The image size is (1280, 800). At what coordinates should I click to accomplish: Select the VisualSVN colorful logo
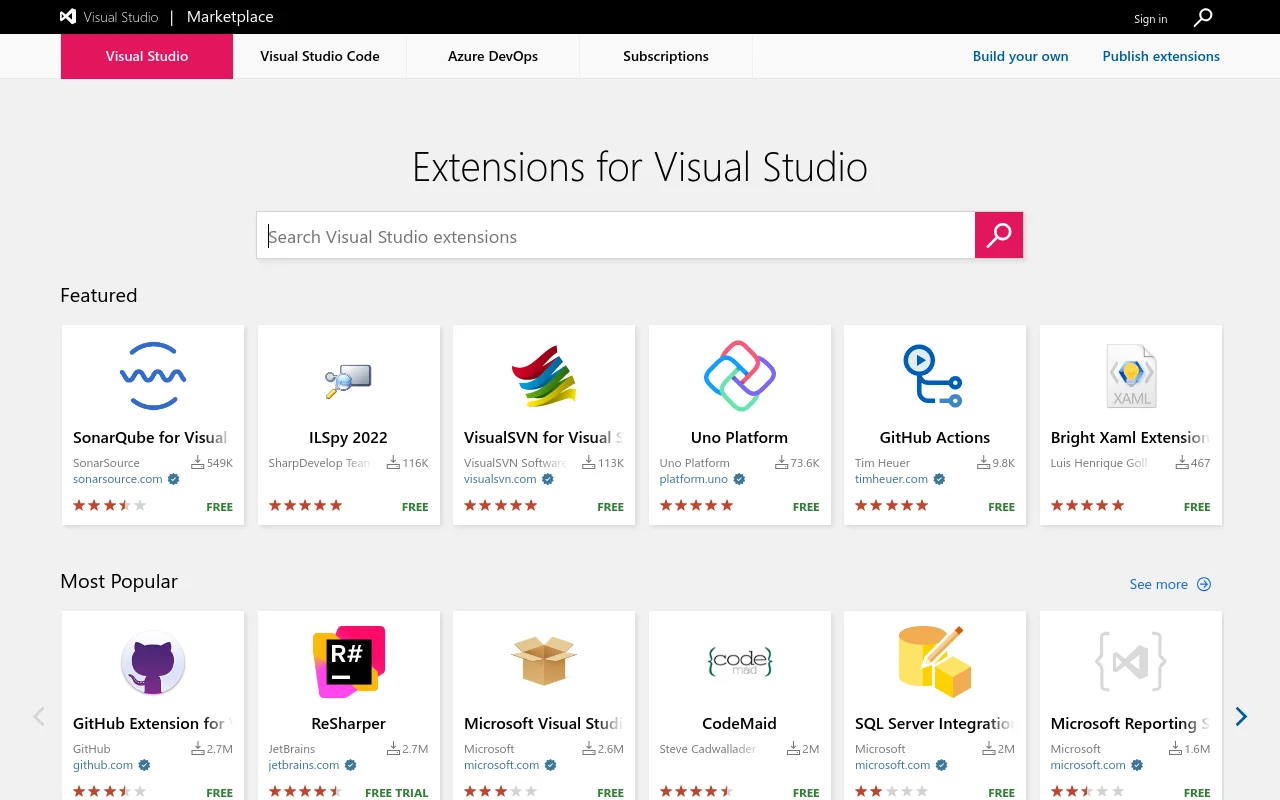click(x=543, y=376)
